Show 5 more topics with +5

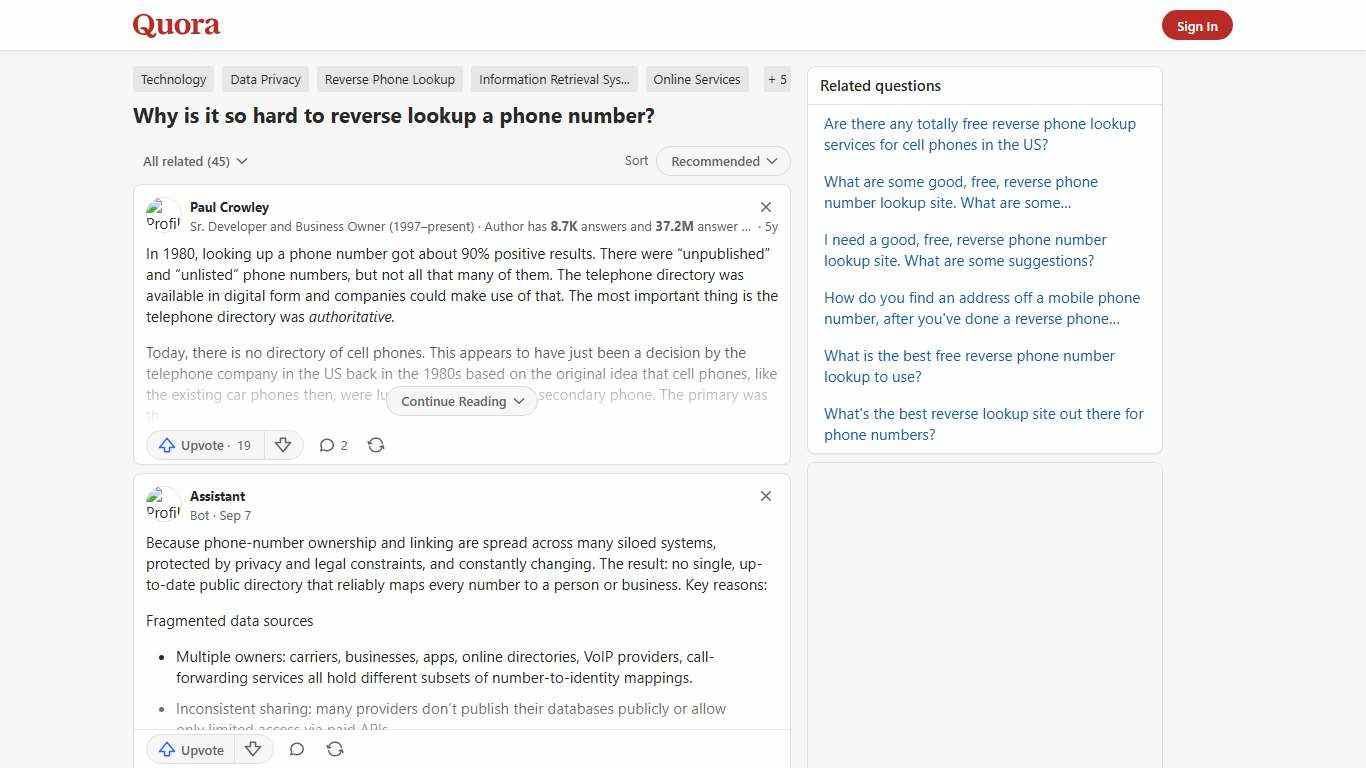[777, 79]
